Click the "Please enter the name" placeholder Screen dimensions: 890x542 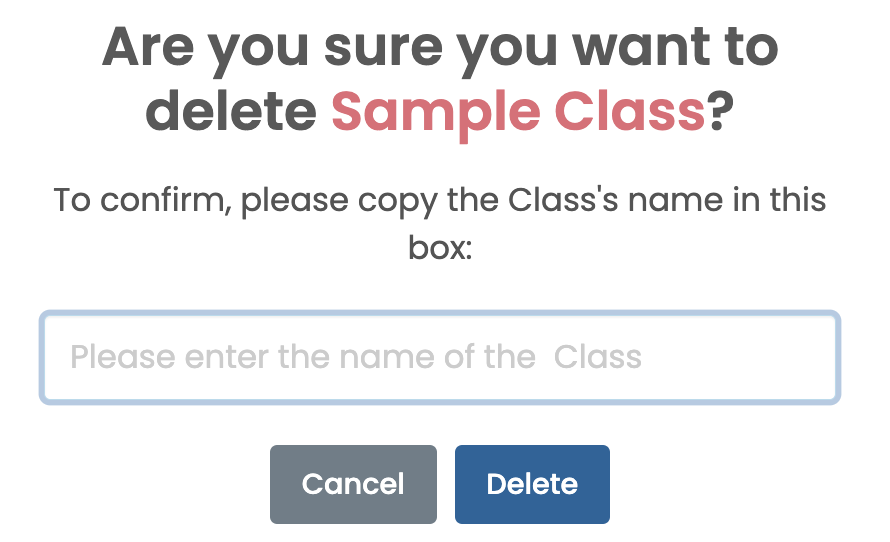355,357
